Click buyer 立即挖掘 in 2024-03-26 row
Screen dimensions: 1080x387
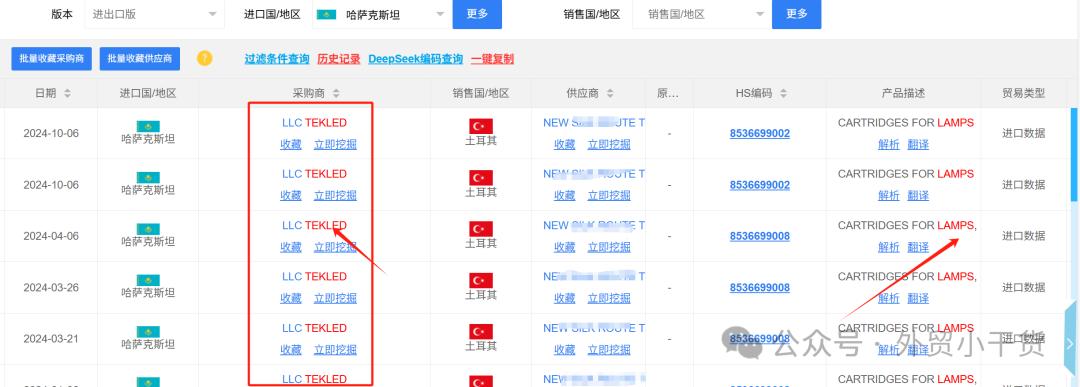pos(335,298)
